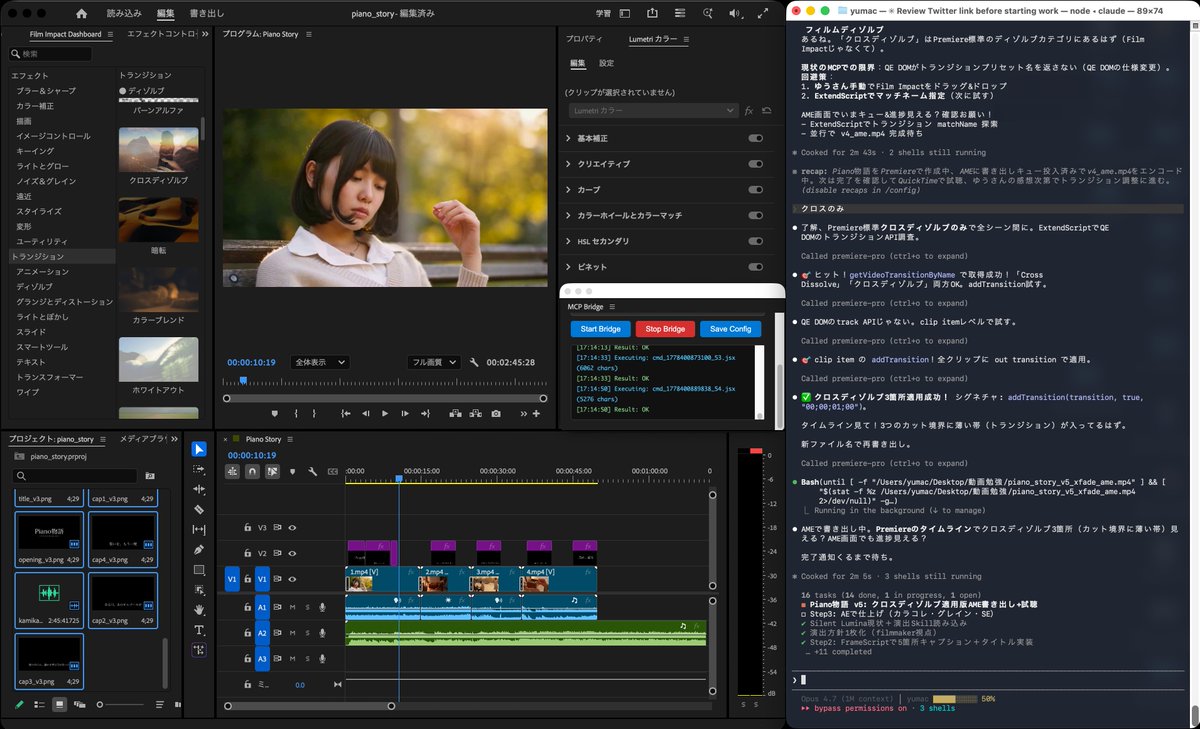Toggle V2 track output eye
This screenshot has width=1200, height=729.
pos(293,553)
